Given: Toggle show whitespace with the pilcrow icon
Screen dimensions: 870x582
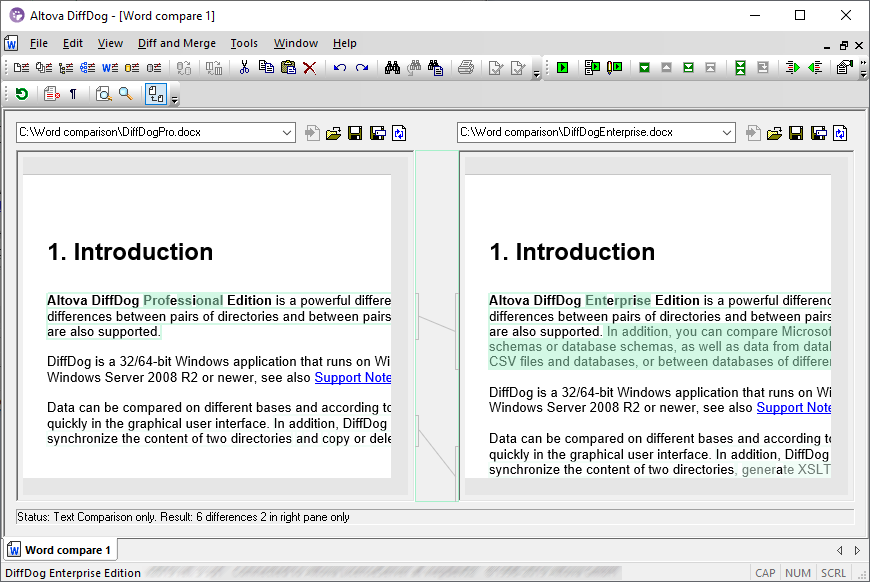Looking at the screenshot, I should click(71, 94).
